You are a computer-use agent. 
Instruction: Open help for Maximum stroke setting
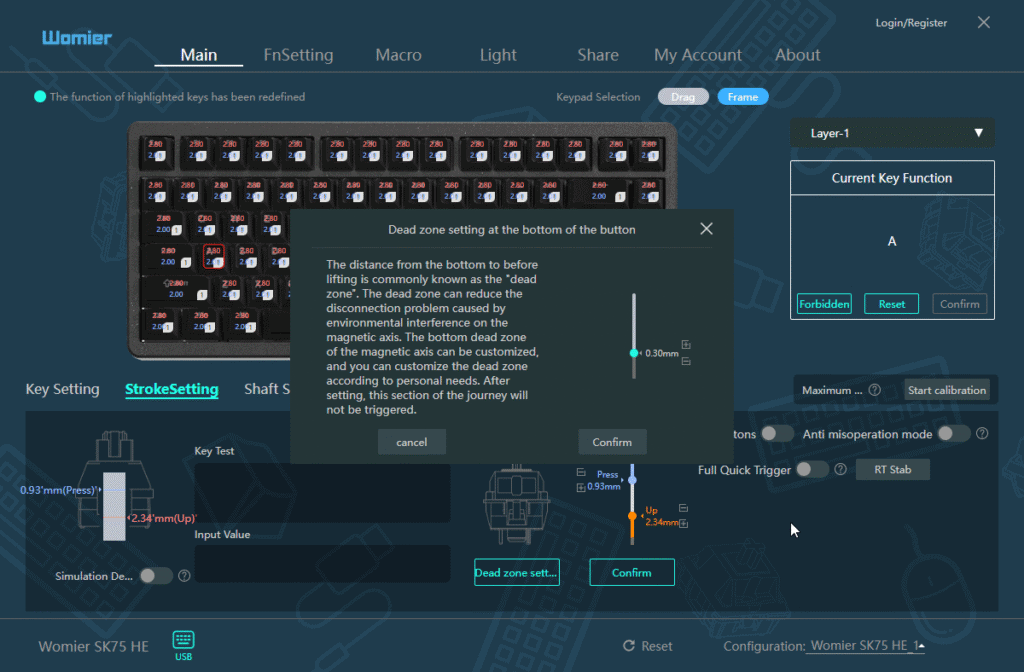(x=875, y=390)
